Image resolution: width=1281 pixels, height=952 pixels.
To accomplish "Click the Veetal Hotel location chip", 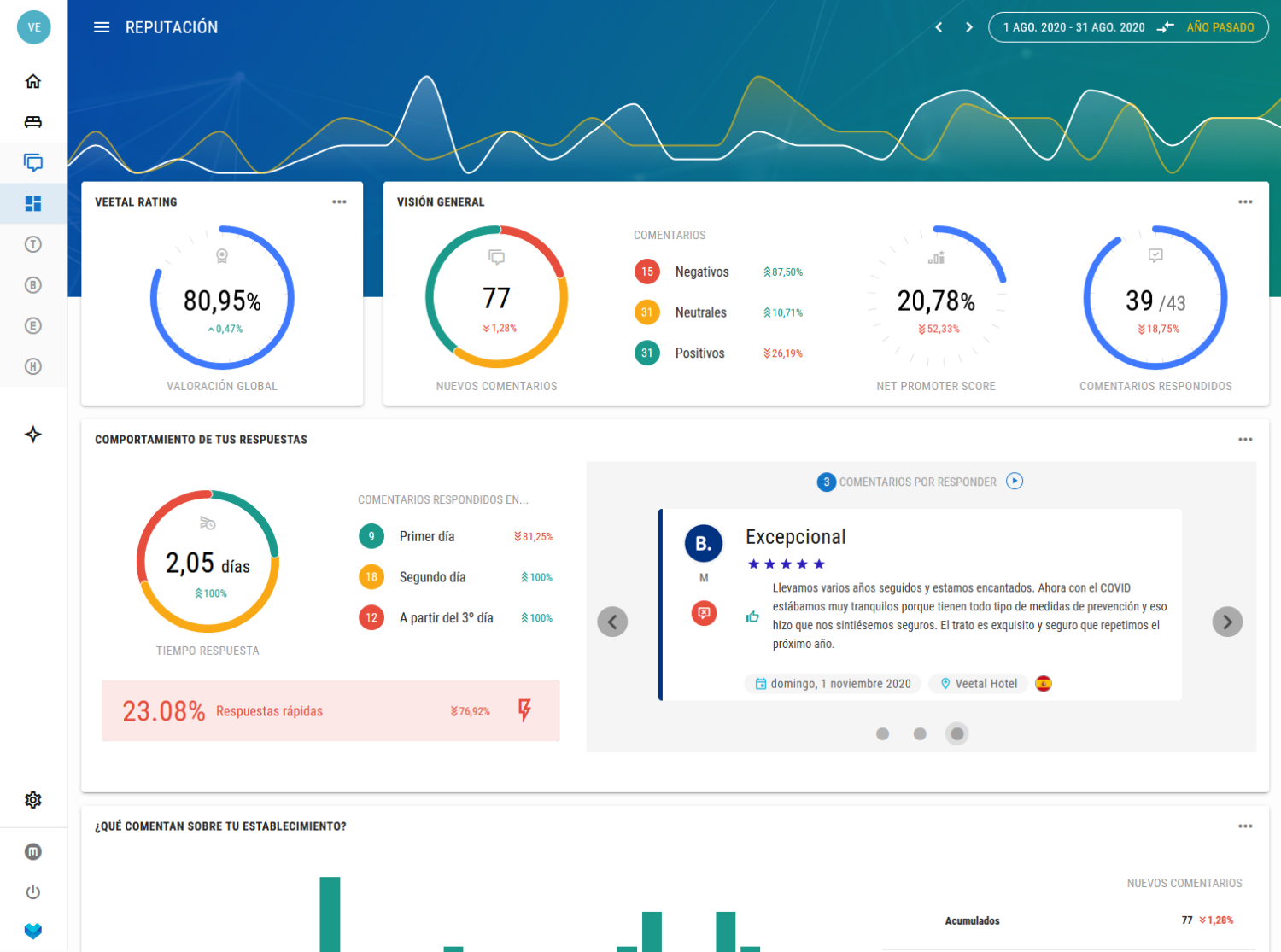I will pyautogui.click(x=979, y=684).
